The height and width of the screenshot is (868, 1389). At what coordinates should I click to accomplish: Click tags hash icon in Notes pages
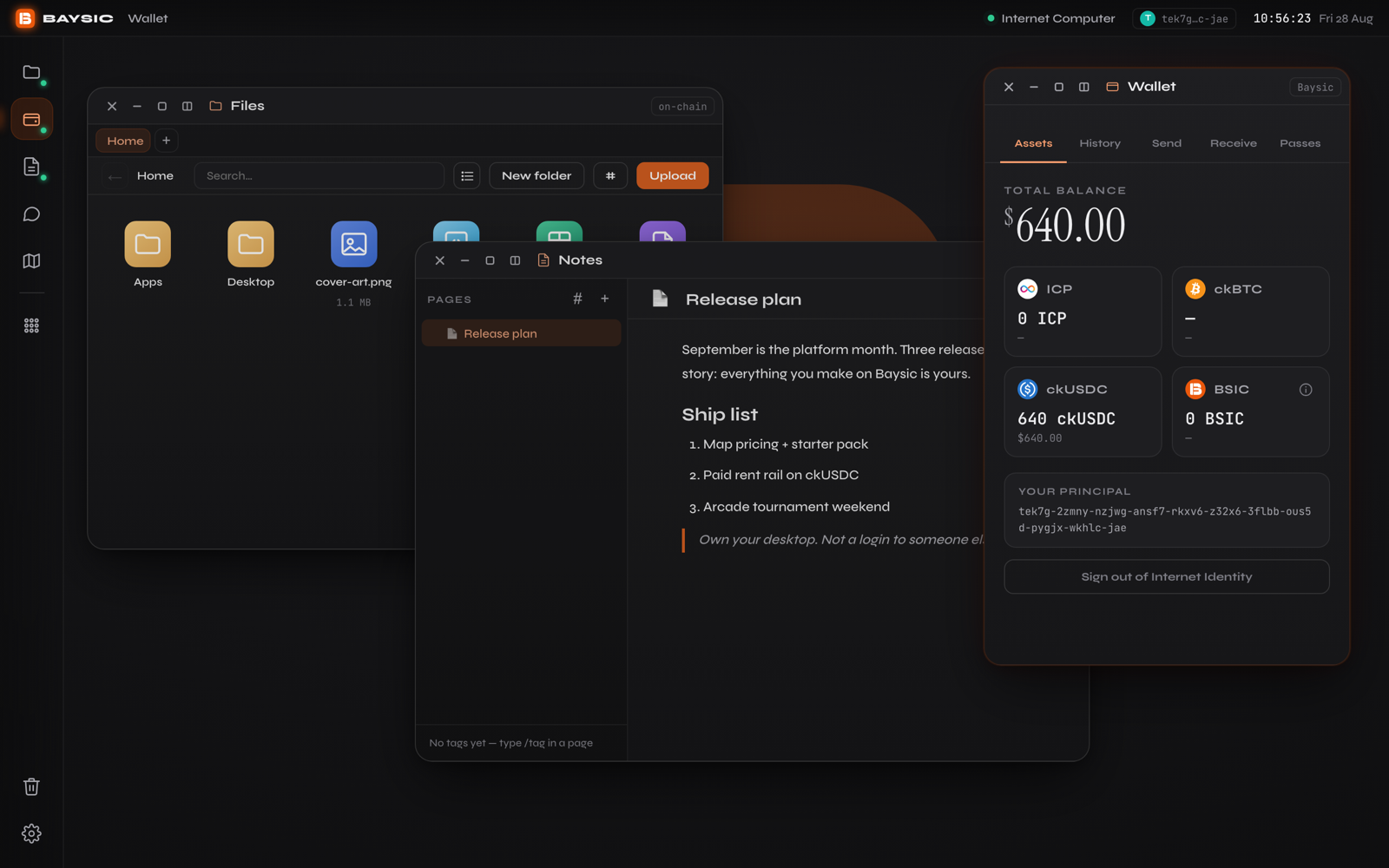(577, 299)
